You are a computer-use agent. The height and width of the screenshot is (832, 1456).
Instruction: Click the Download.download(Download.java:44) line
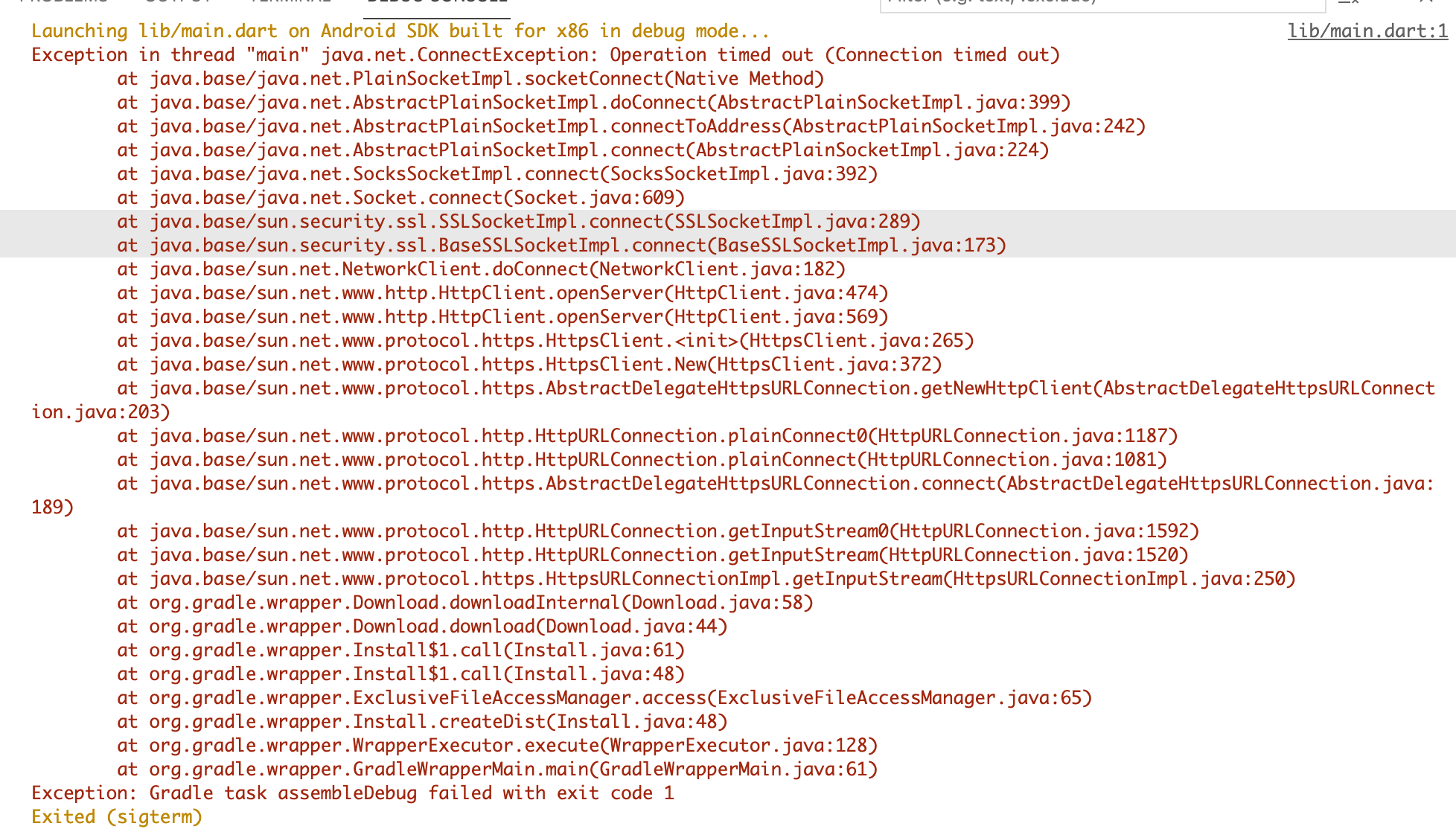[422, 627]
